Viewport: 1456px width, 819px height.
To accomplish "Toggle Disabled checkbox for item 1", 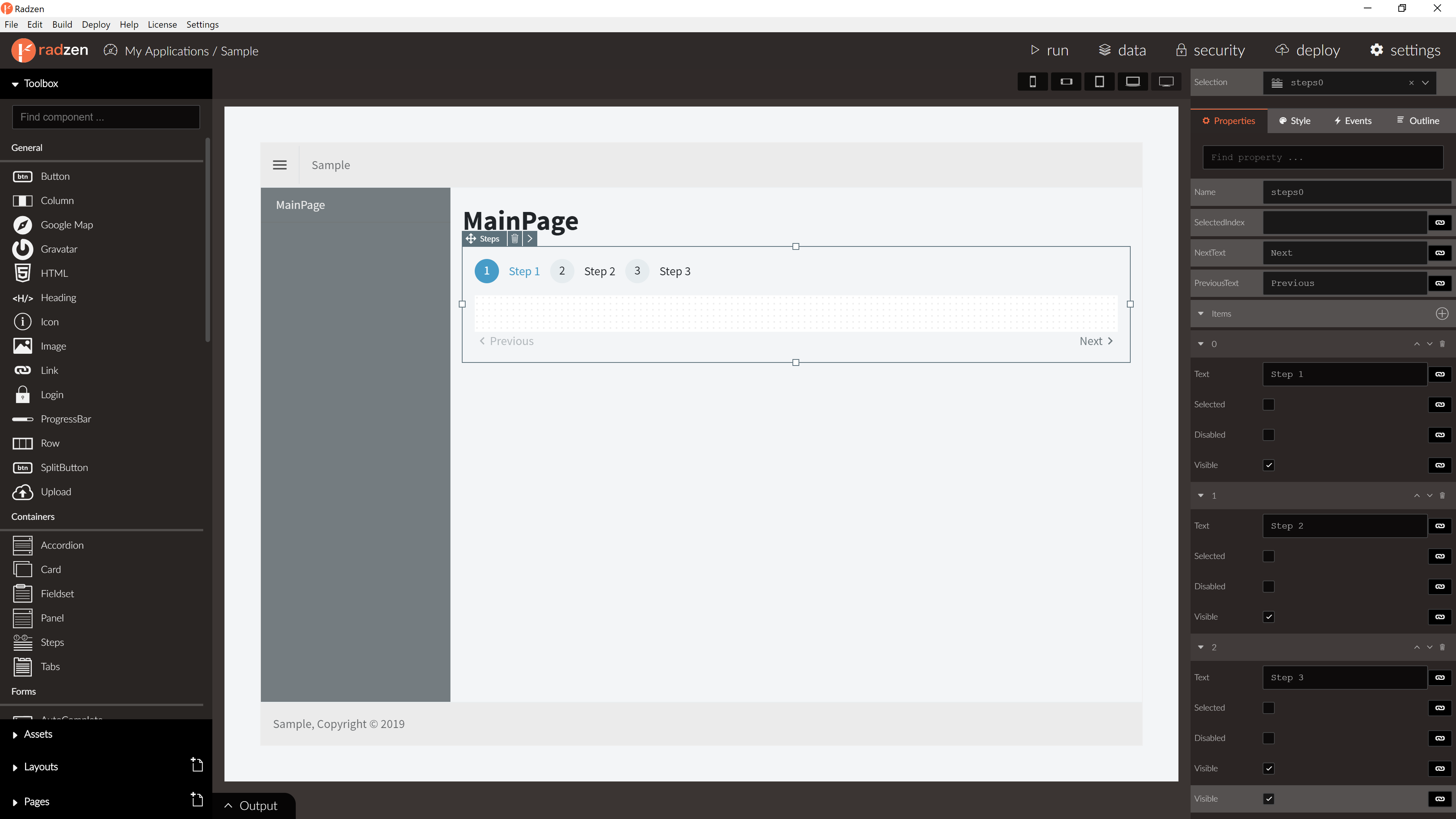I will (1269, 587).
